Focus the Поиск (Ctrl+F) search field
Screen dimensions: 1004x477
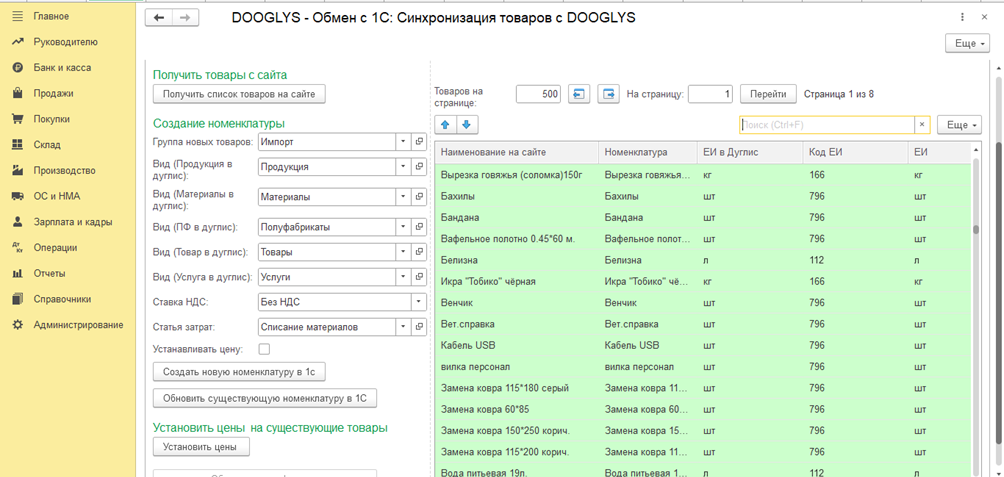tap(827, 125)
